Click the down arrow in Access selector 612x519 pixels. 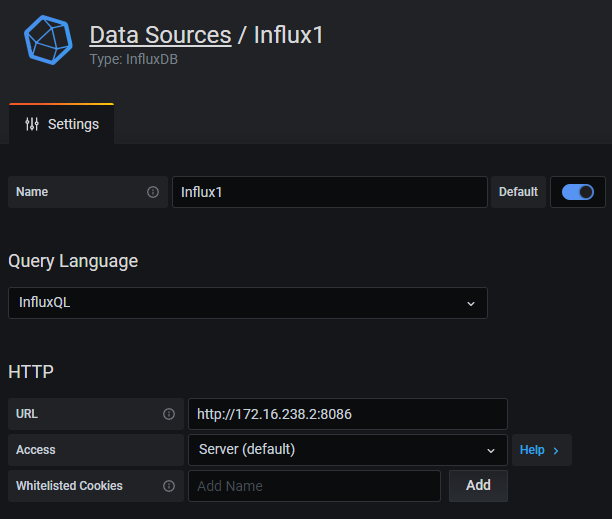tap(491, 450)
